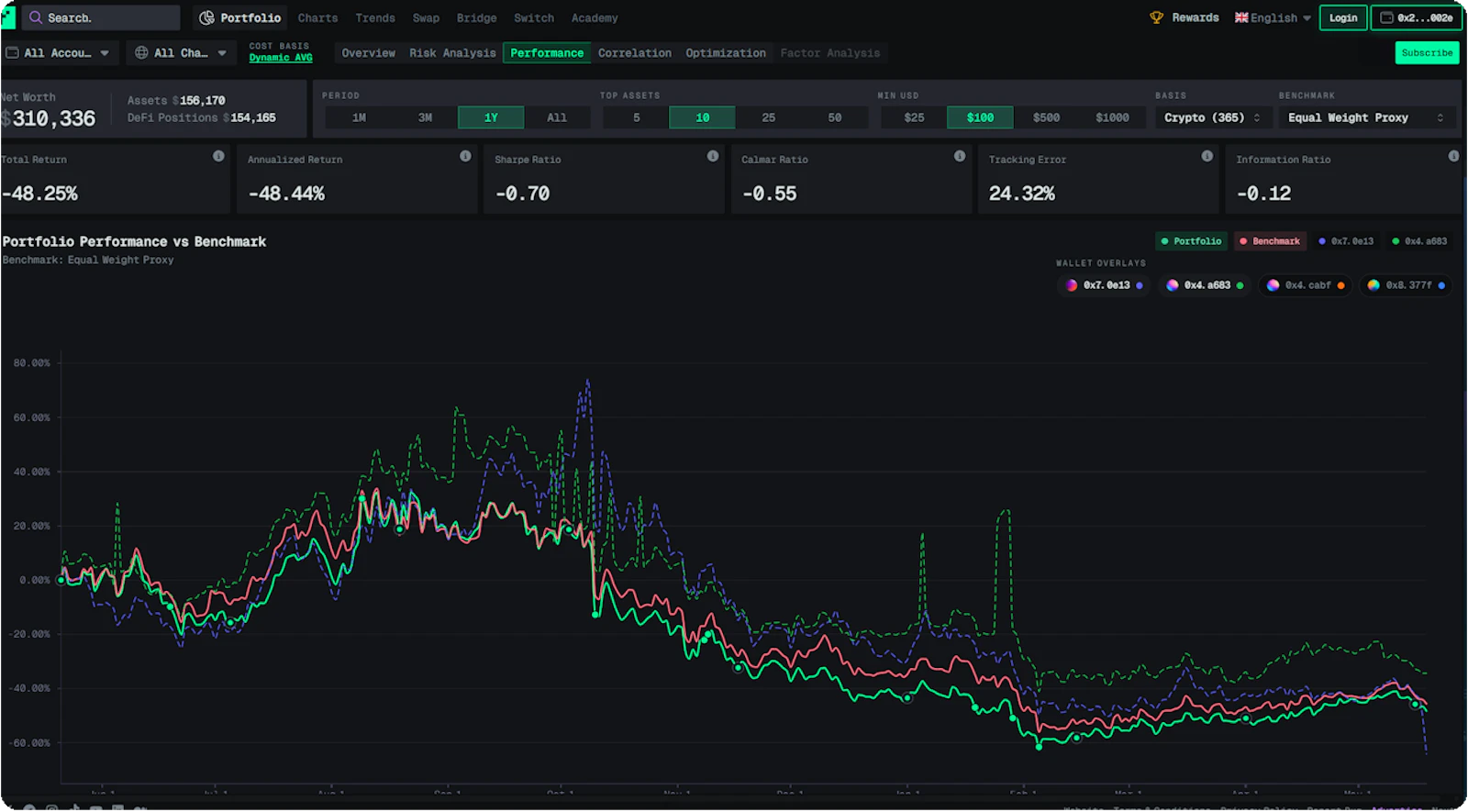Click the wallet icon next to 0x2...002e
The width and height of the screenshot is (1468, 812).
1386,17
